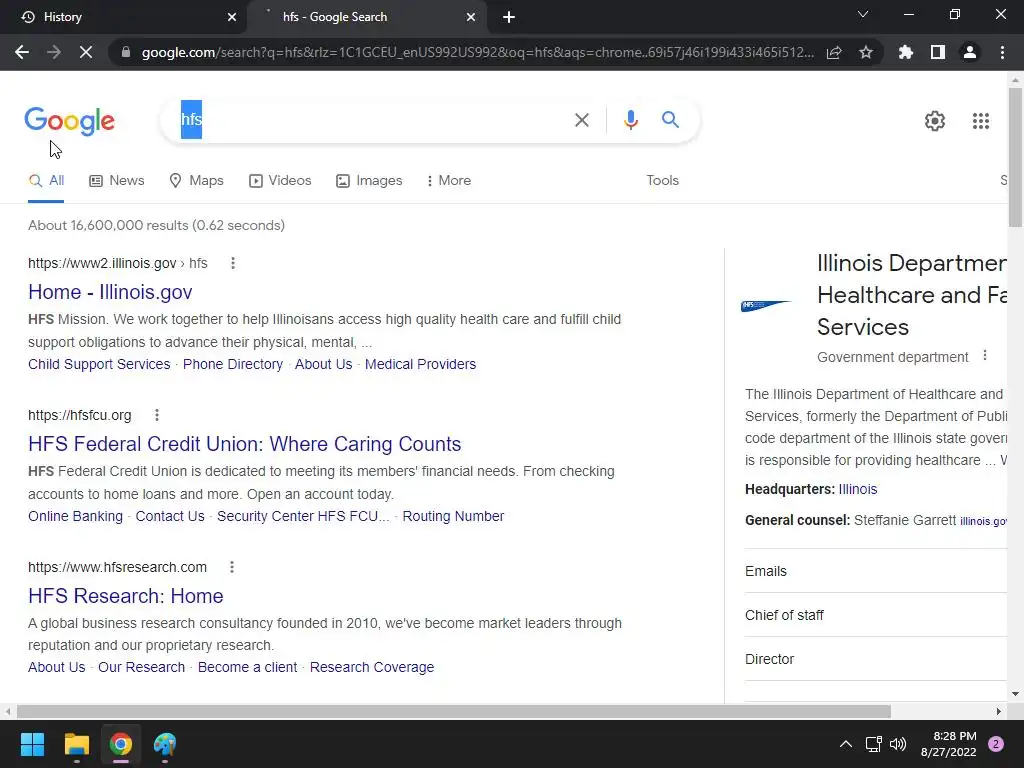Open Security Center HFS FCU sitelink
Screen dimensions: 1024x768
303,516
